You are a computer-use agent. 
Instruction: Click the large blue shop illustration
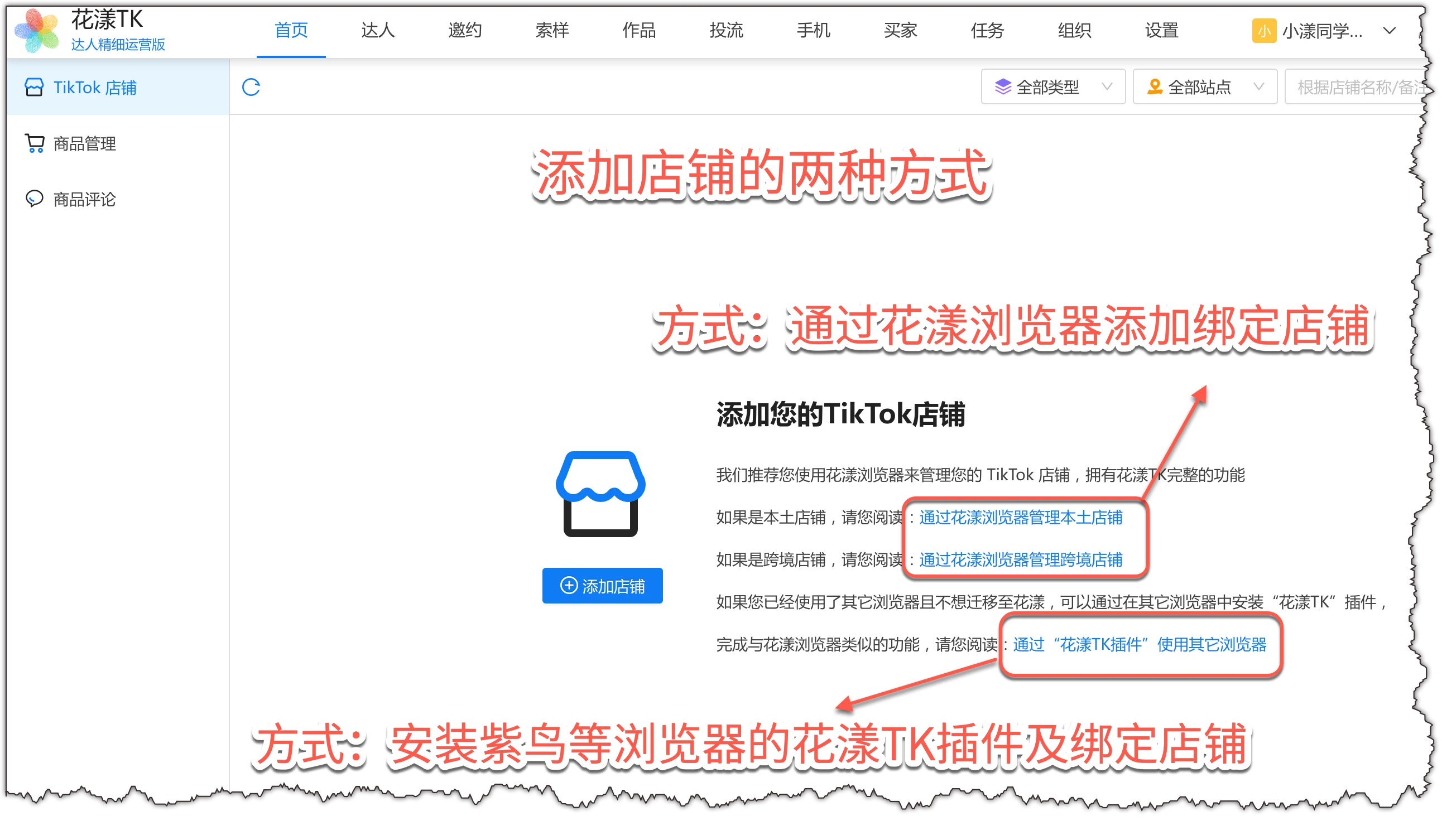(601, 494)
